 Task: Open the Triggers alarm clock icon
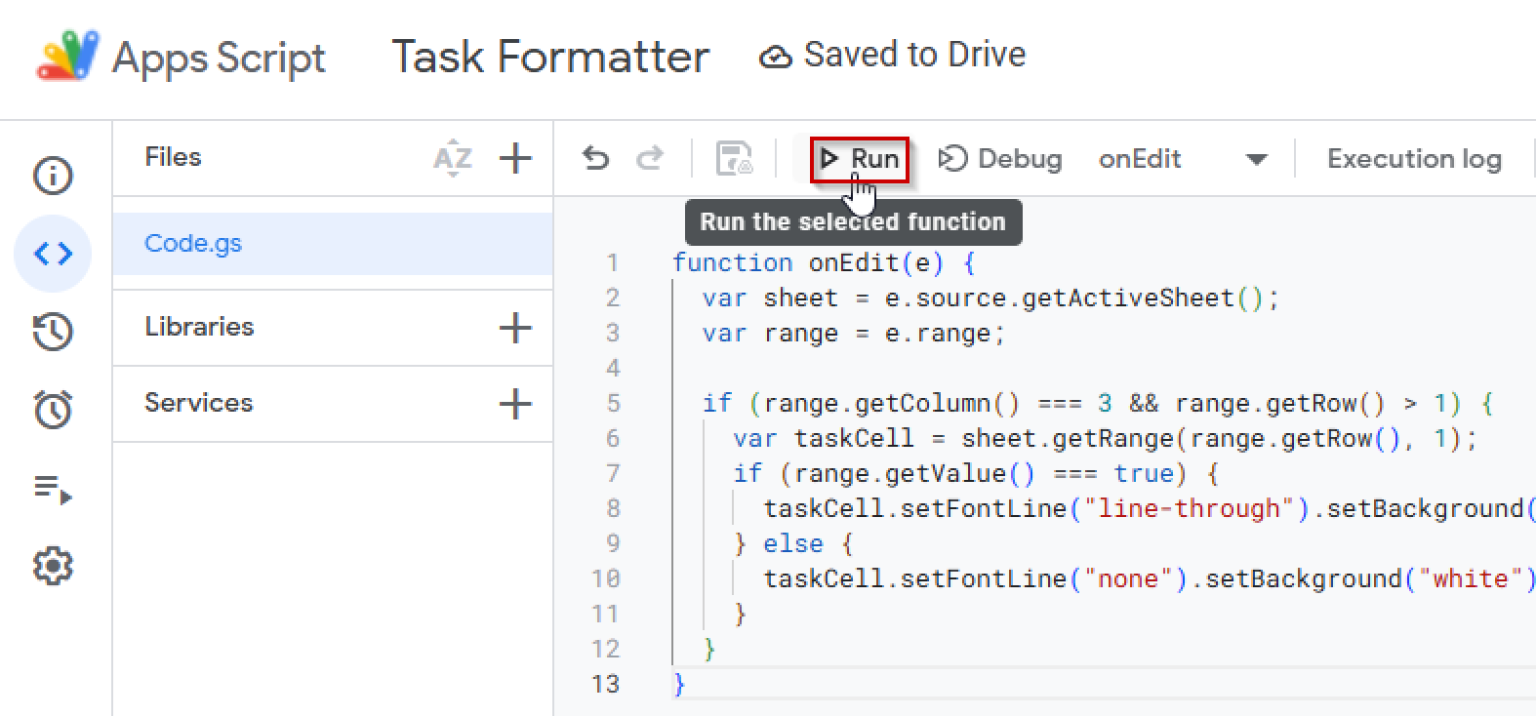pos(53,410)
